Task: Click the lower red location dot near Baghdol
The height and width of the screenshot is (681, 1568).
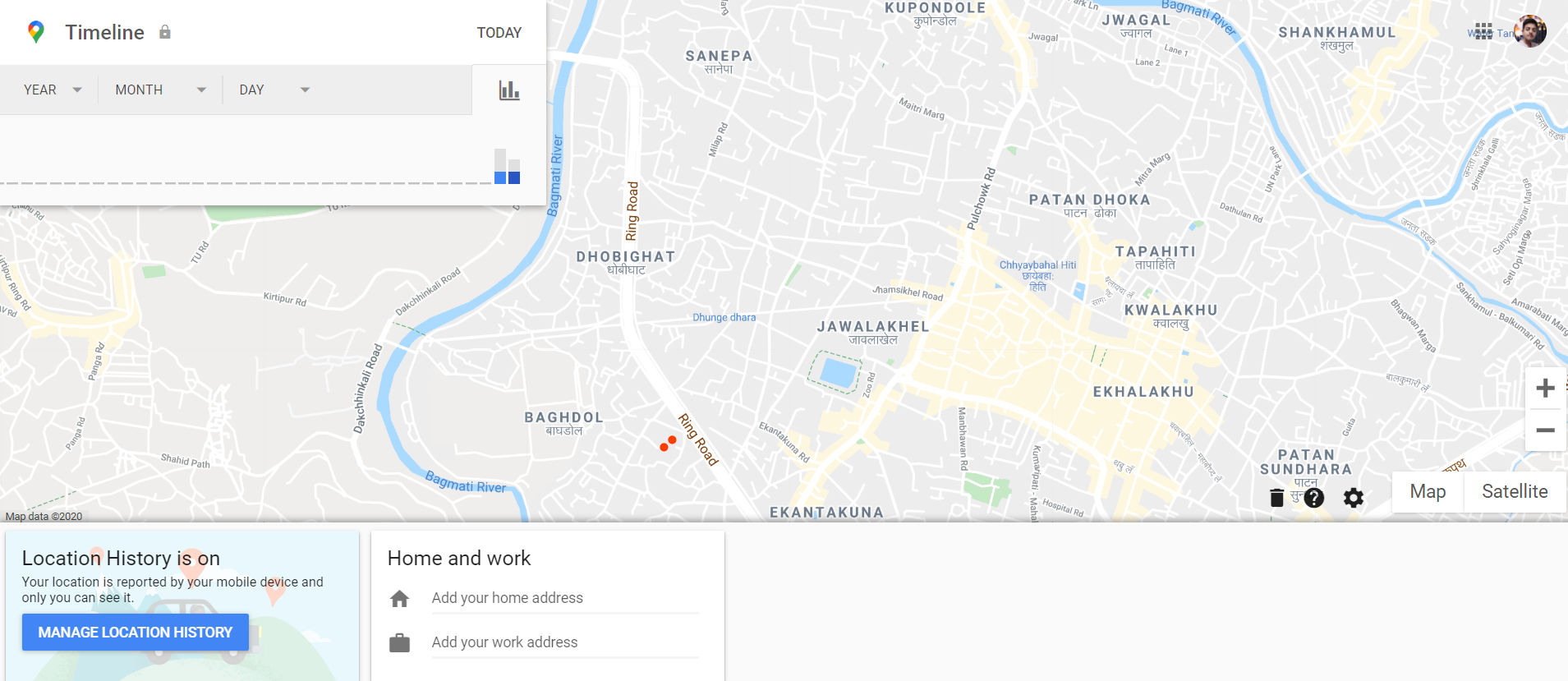Action: click(x=664, y=447)
